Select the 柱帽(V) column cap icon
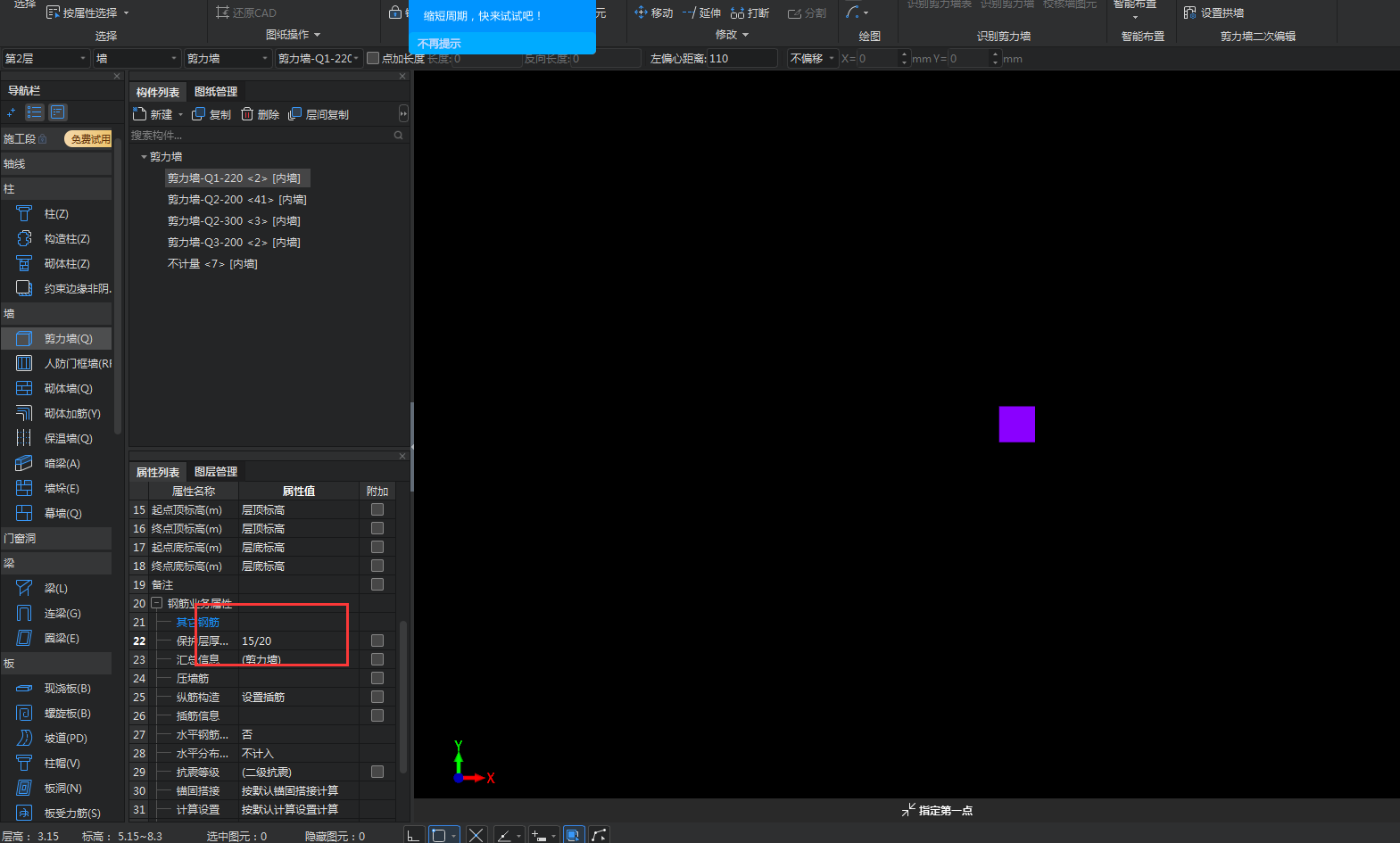 pos(24,763)
